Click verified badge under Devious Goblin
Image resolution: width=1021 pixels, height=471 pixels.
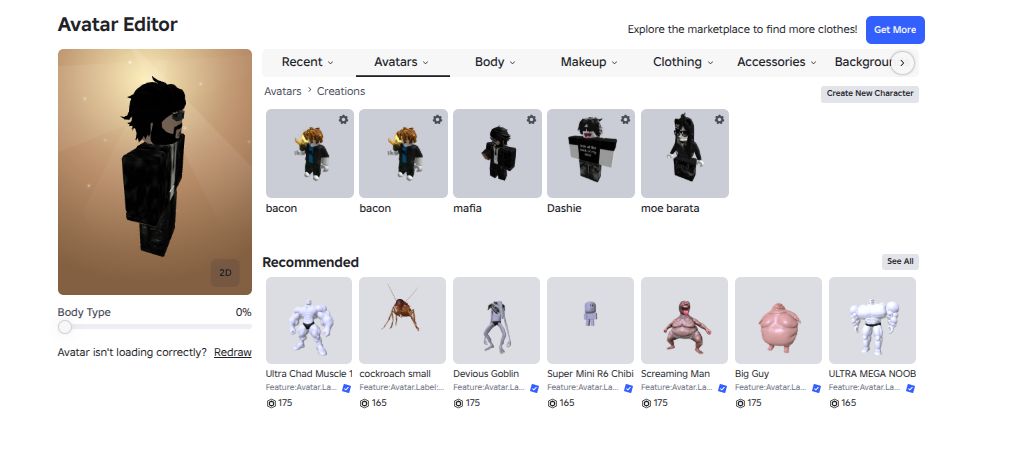coord(534,388)
